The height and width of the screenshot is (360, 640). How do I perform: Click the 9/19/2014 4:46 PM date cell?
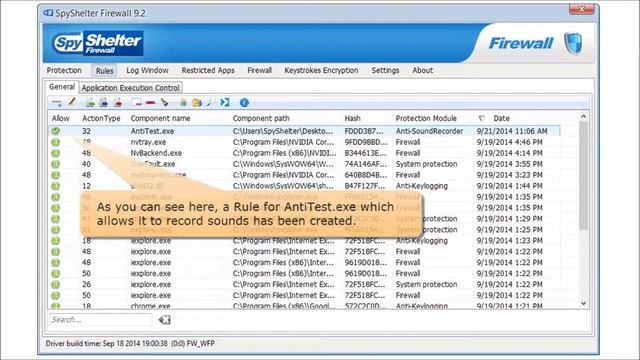click(x=509, y=142)
